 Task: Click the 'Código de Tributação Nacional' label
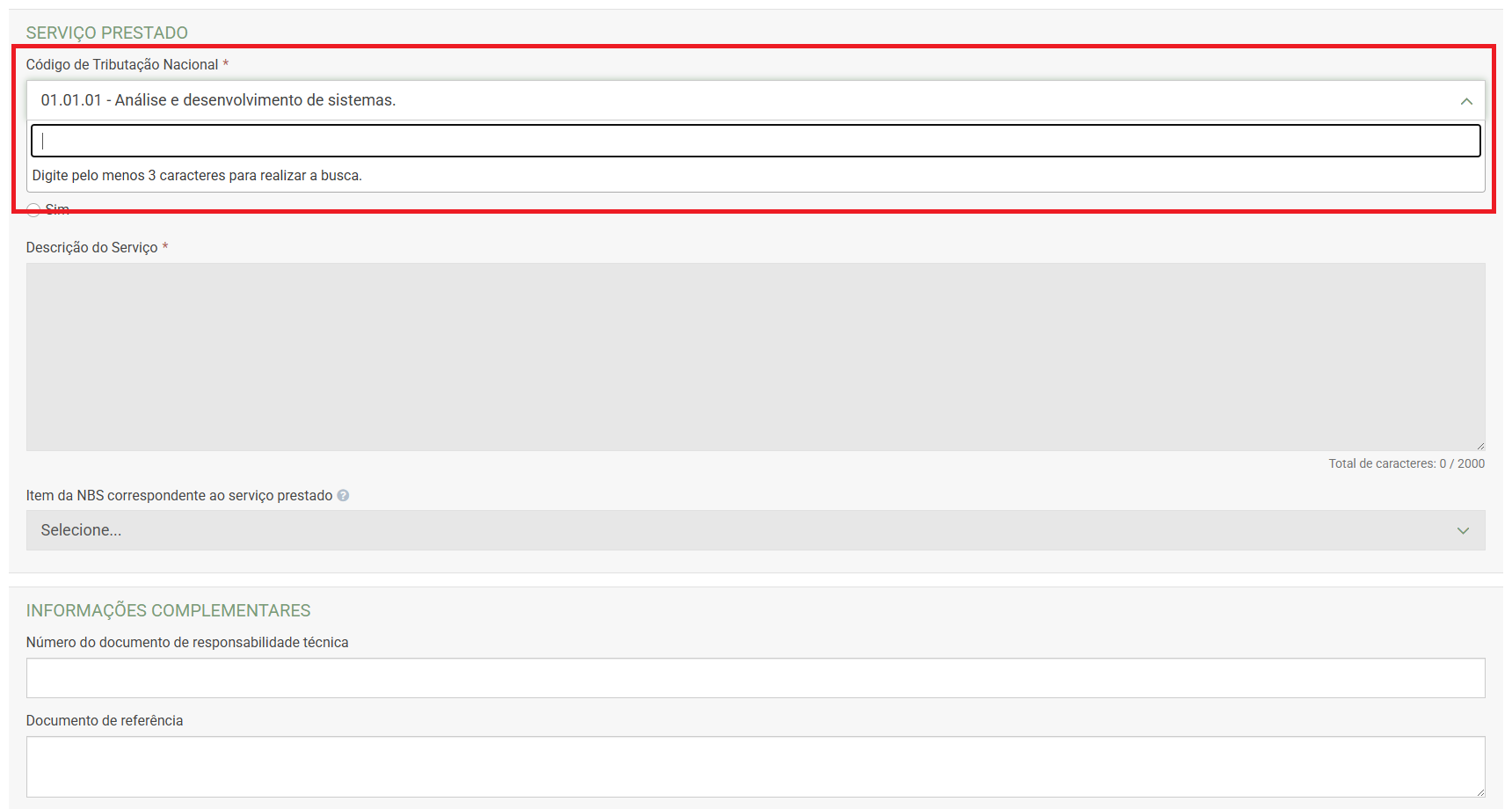121,65
